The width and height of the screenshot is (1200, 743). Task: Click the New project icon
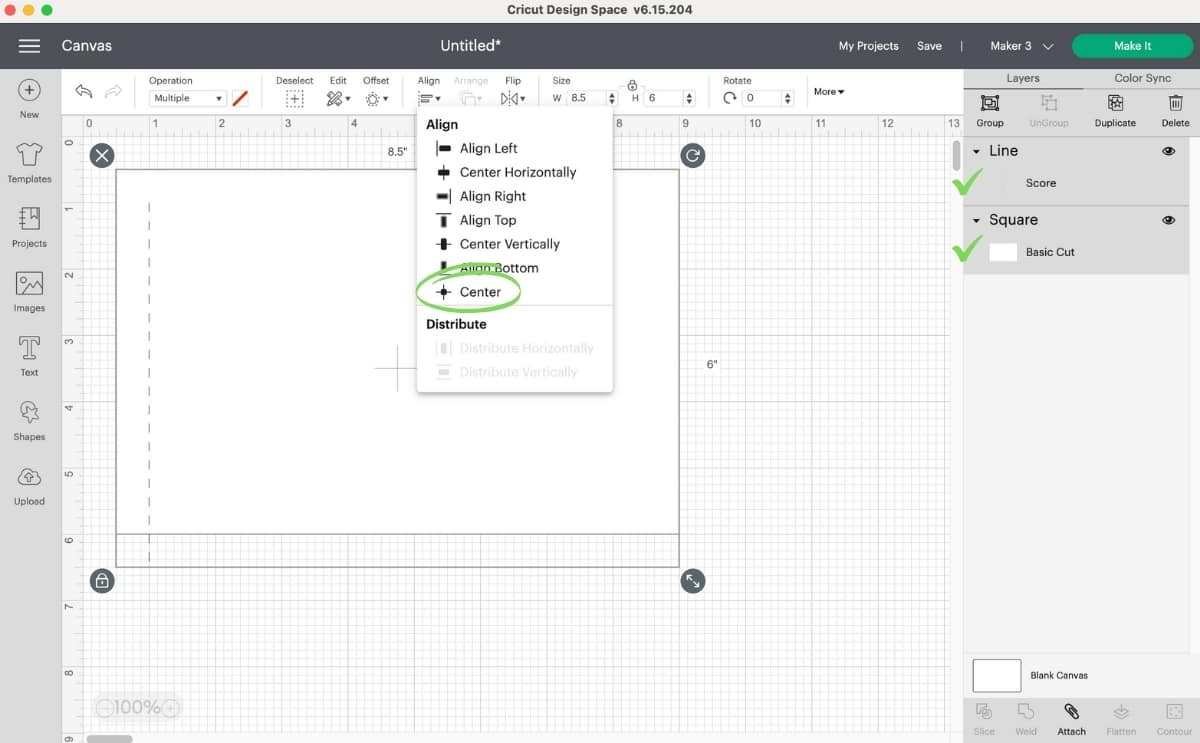pyautogui.click(x=29, y=90)
